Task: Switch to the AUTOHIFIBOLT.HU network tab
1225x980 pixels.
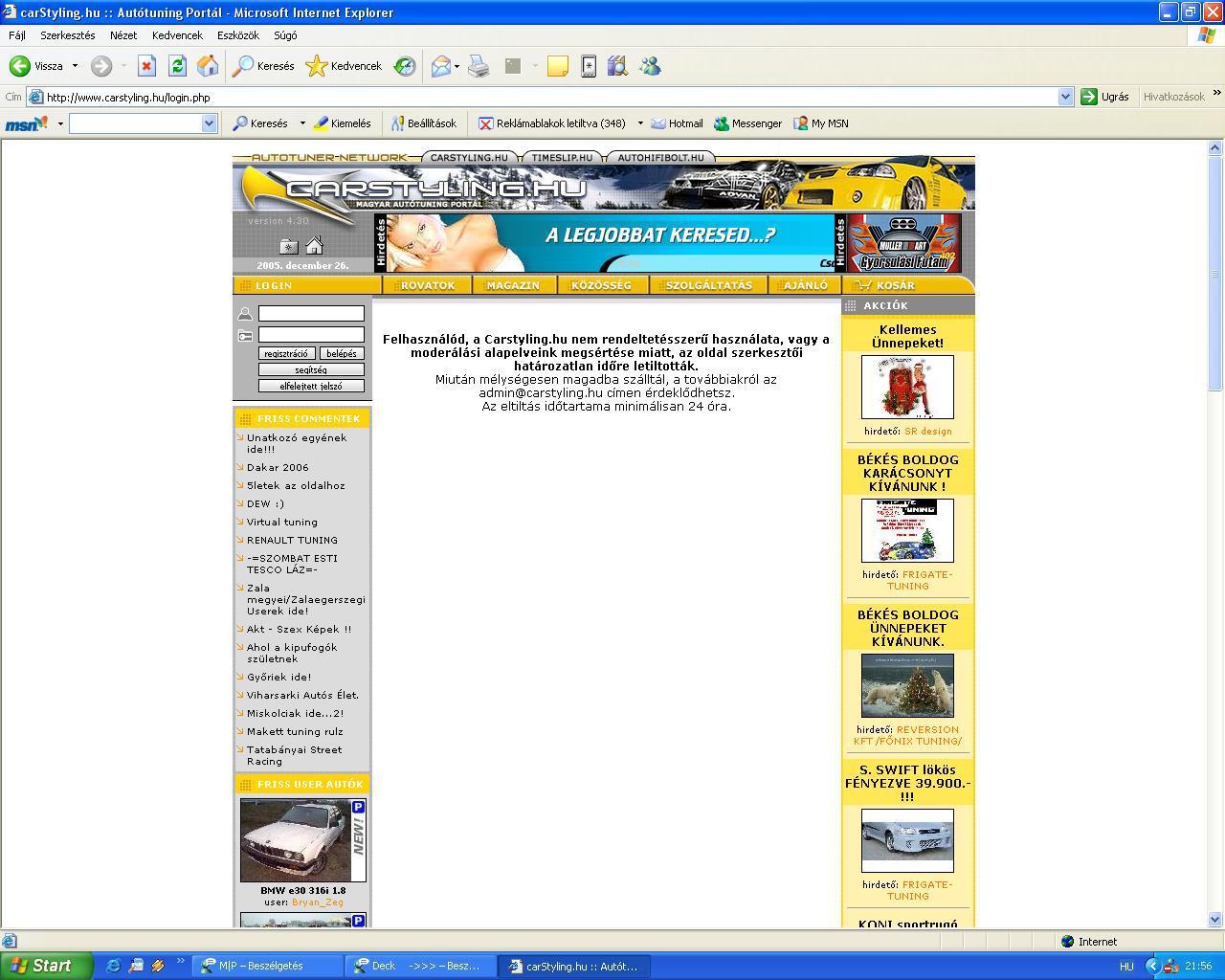Action: click(x=660, y=157)
